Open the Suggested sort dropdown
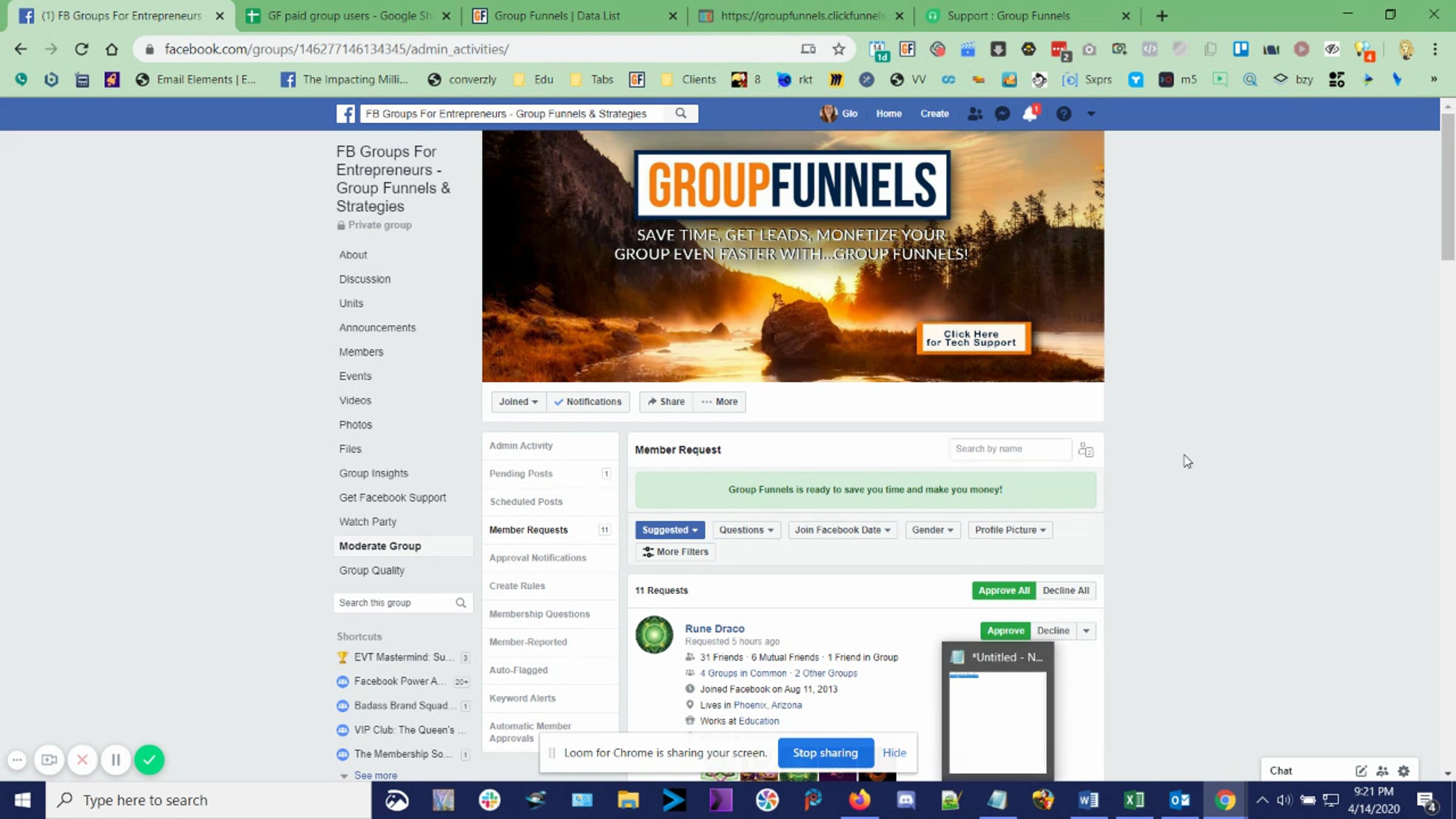This screenshot has height=819, width=1456. (x=670, y=530)
